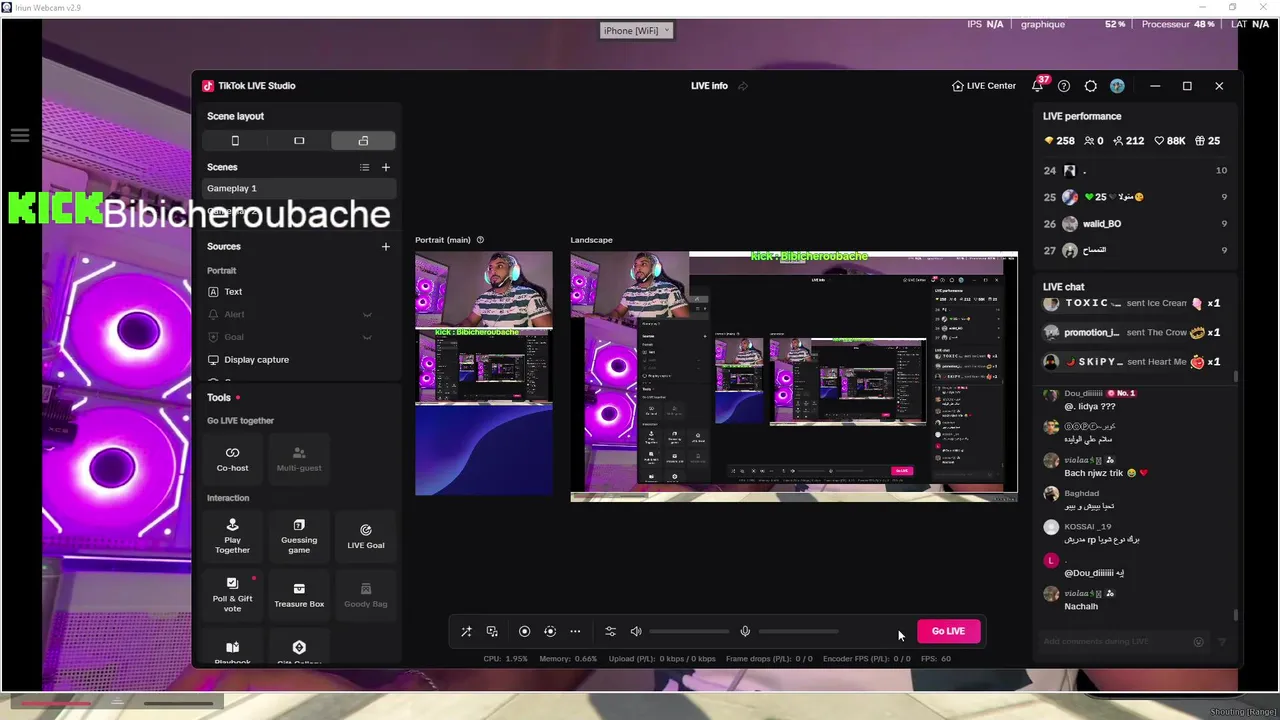Open the audio mixer settings icon
This screenshot has width=1280, height=720.
(610, 631)
